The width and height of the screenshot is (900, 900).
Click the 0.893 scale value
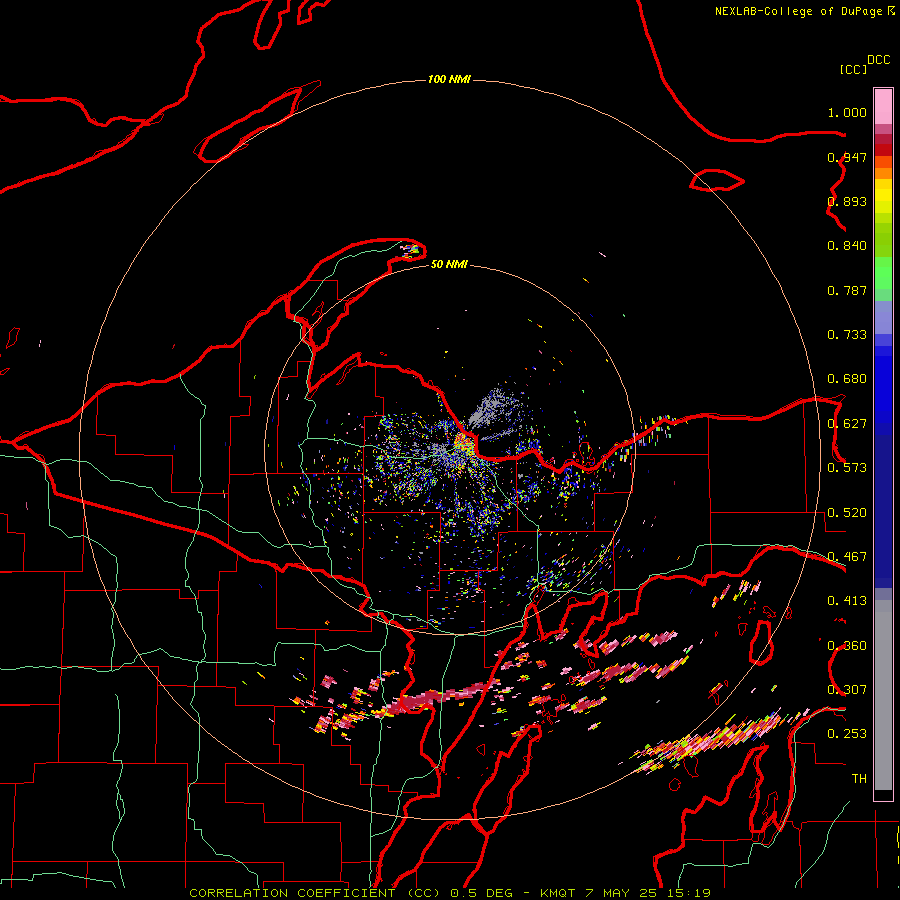[x=847, y=201]
